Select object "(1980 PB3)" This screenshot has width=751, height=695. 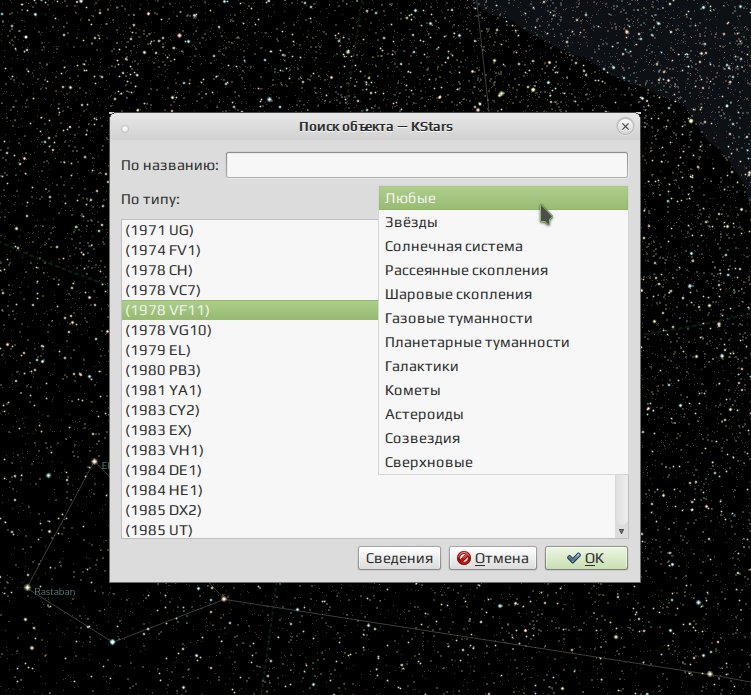(250, 370)
